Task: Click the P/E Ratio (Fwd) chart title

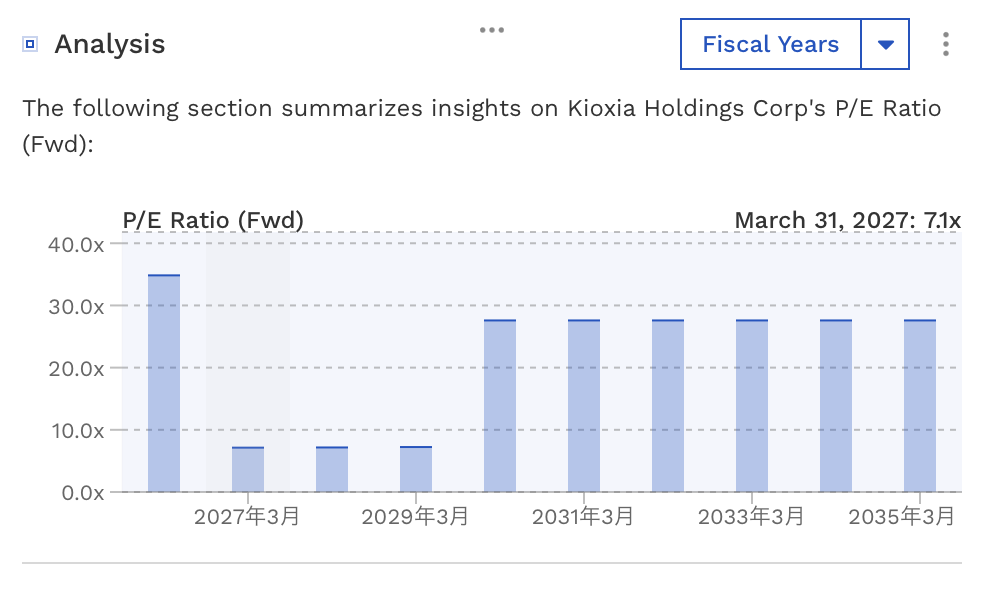Action: (x=213, y=220)
